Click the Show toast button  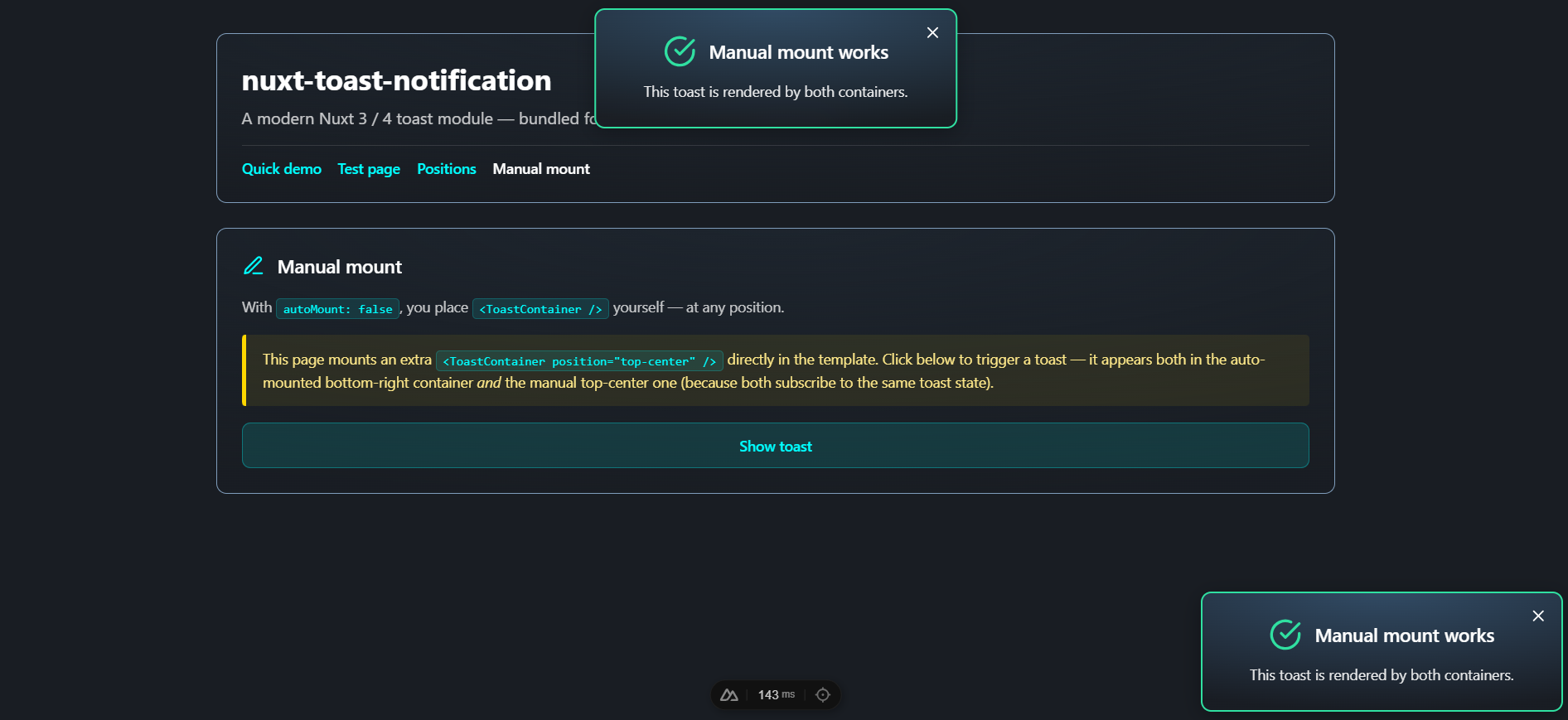coord(776,446)
